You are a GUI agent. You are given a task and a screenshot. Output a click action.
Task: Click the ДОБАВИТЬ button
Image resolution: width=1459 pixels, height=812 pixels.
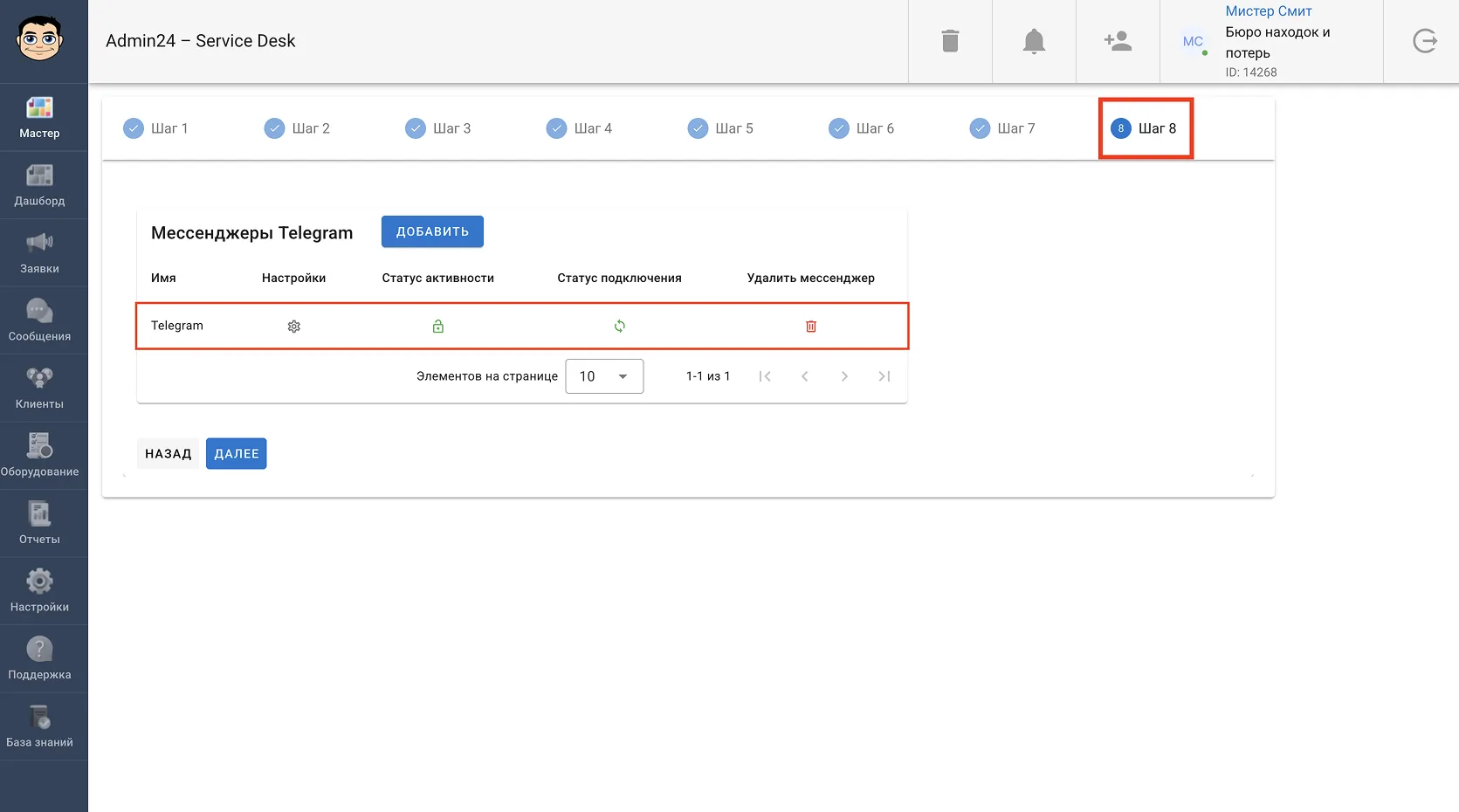(x=432, y=231)
